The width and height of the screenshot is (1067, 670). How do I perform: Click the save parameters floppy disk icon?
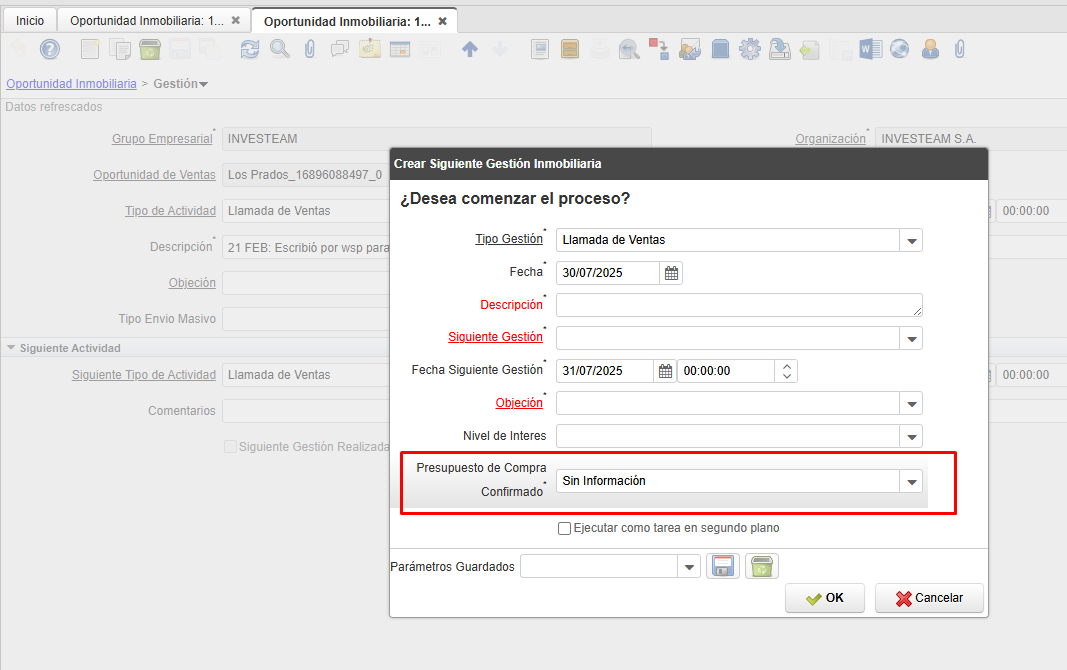[x=723, y=567]
